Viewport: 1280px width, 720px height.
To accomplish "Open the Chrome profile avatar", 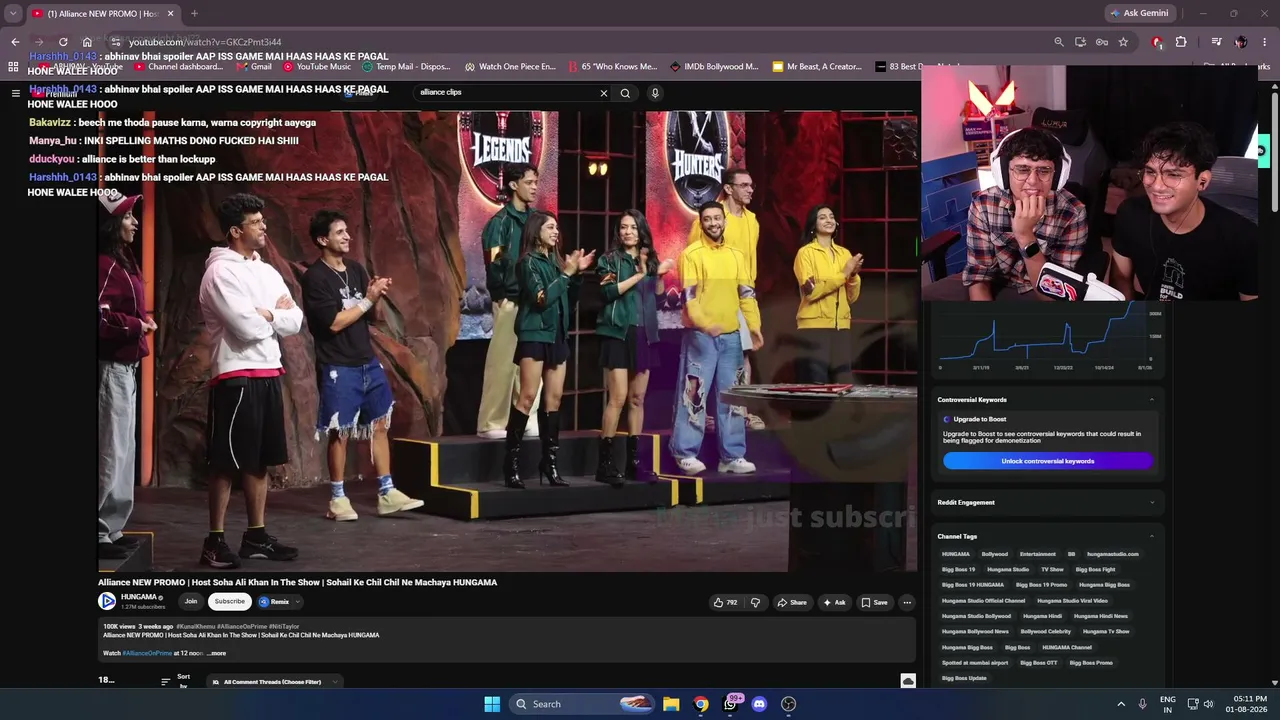I will 1241,42.
